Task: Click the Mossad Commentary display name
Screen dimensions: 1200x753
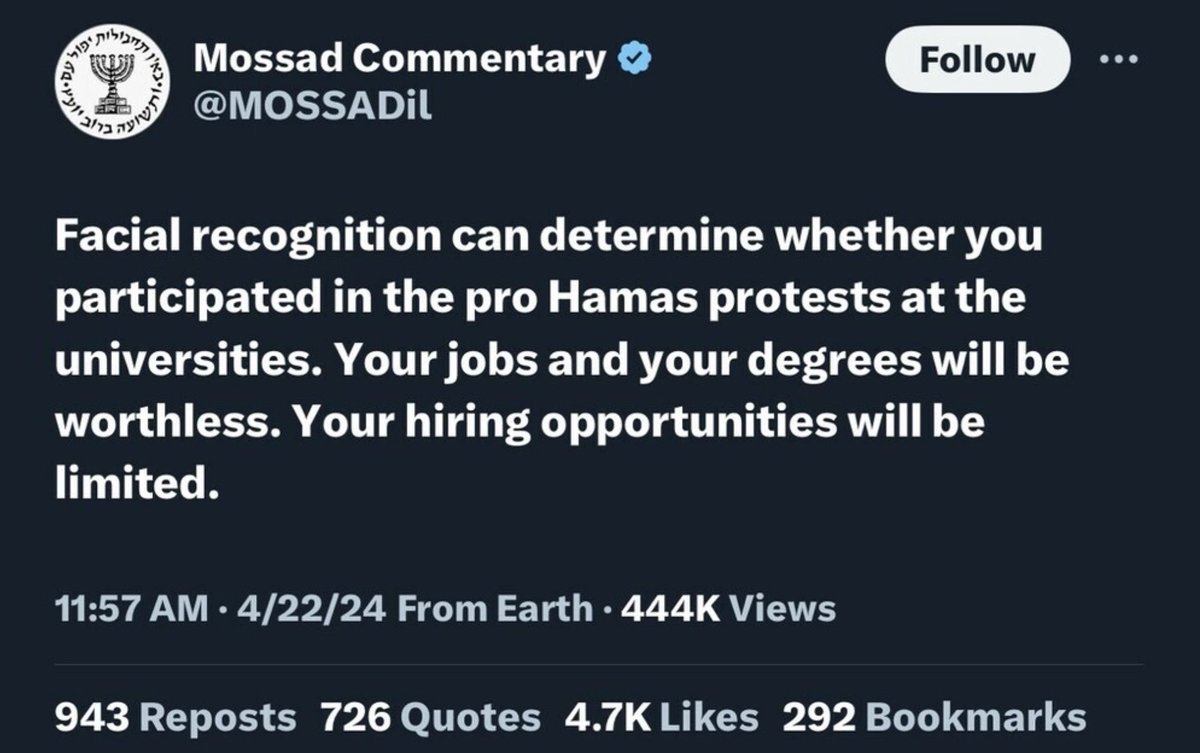Action: click(x=400, y=58)
